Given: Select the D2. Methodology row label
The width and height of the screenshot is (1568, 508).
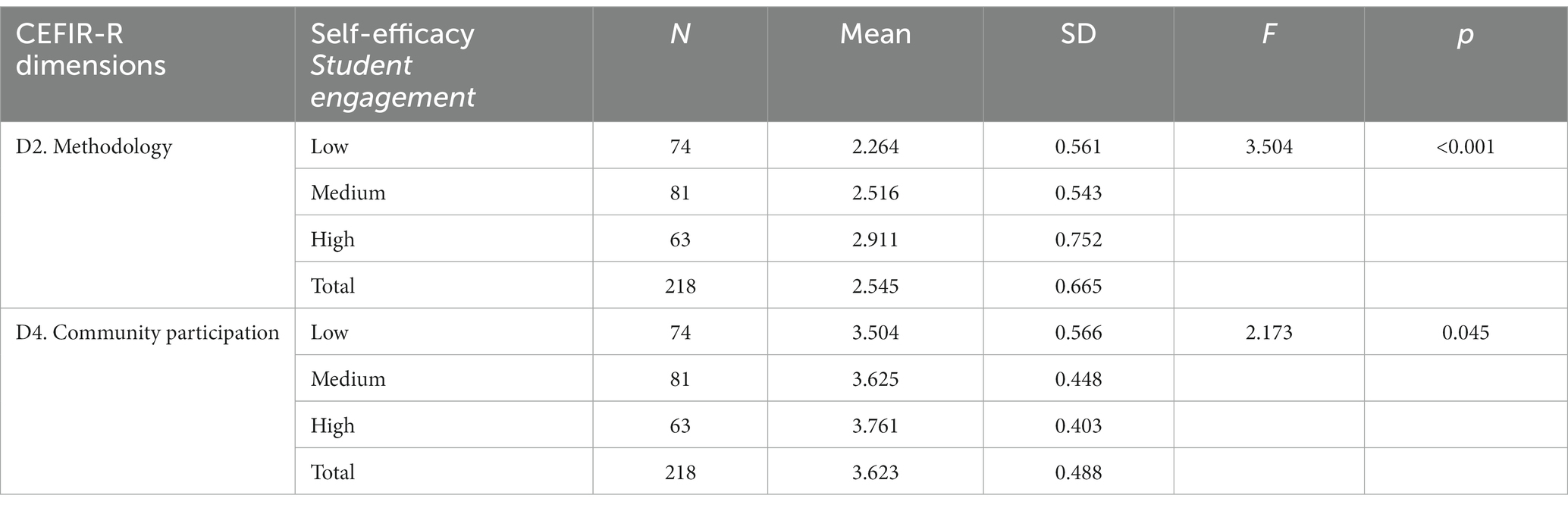Looking at the screenshot, I should pos(94,146).
